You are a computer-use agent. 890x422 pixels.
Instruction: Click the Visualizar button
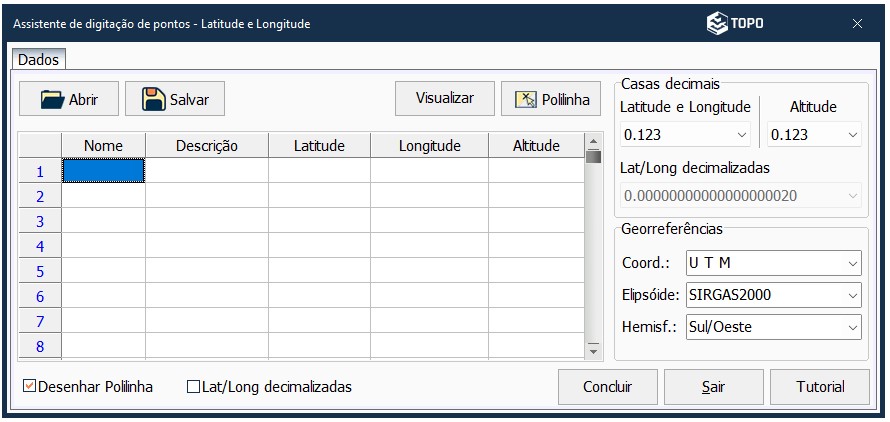tap(445, 98)
